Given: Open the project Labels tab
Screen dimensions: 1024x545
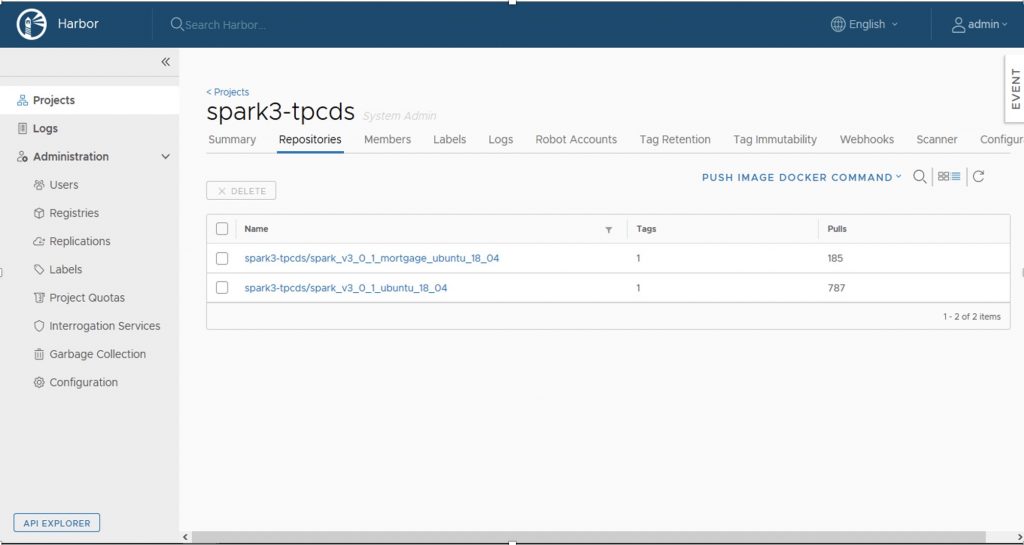Looking at the screenshot, I should (449, 140).
